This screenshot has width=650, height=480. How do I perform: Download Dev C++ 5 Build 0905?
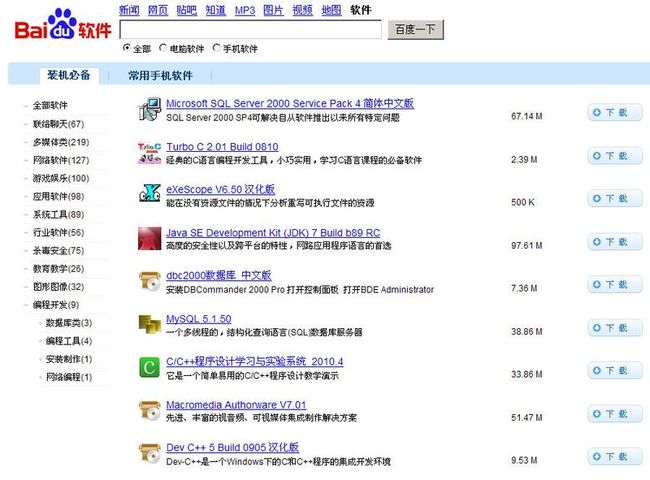[x=615, y=456]
